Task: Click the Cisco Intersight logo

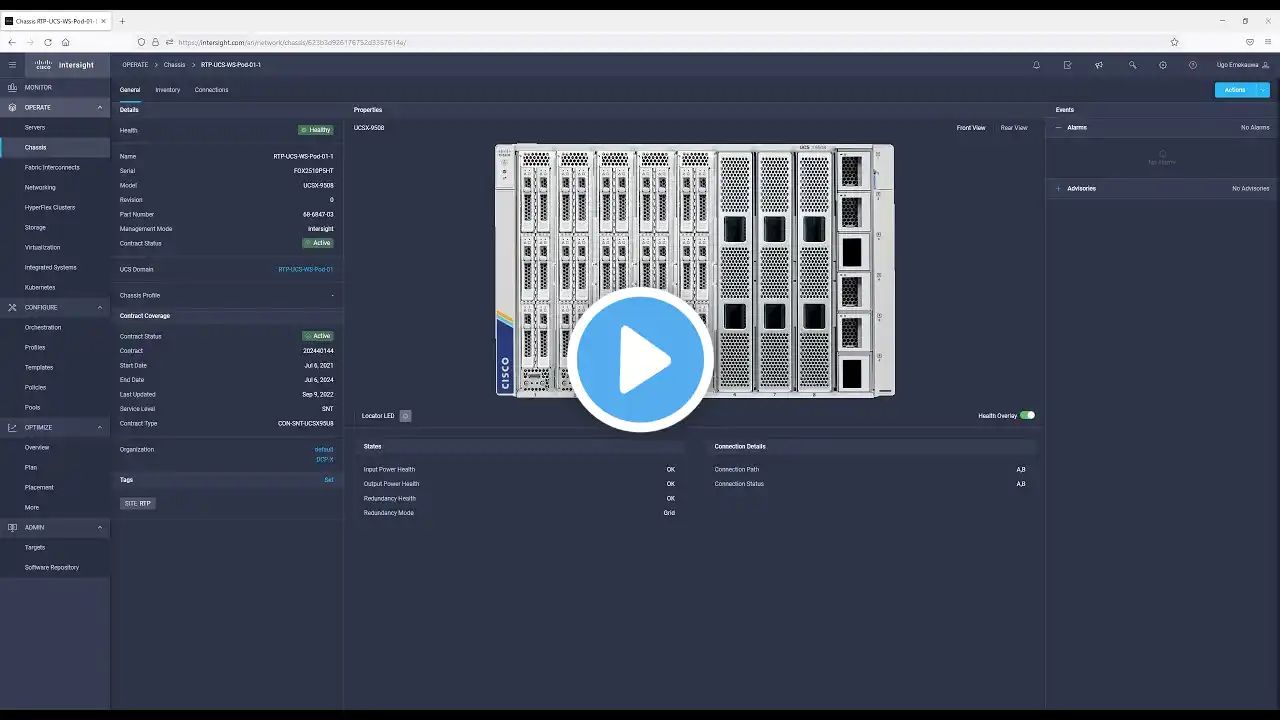Action: [x=64, y=65]
